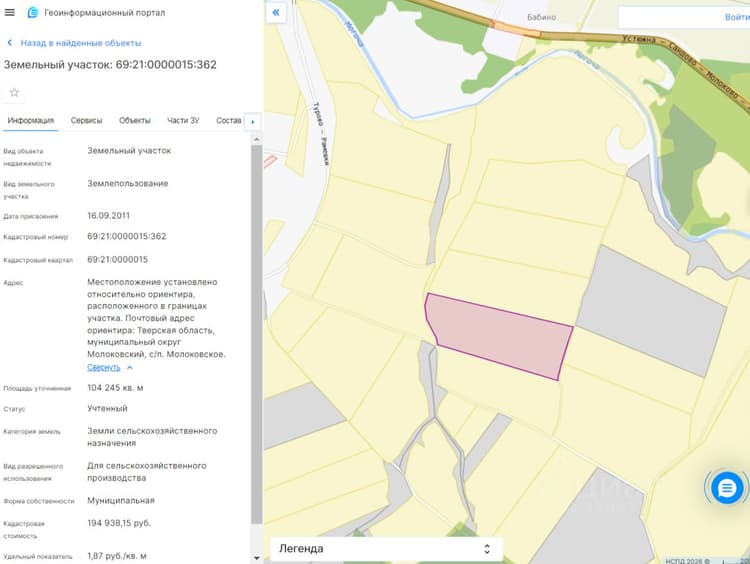Collapse the address text via Свернуть chevron

point(130,367)
